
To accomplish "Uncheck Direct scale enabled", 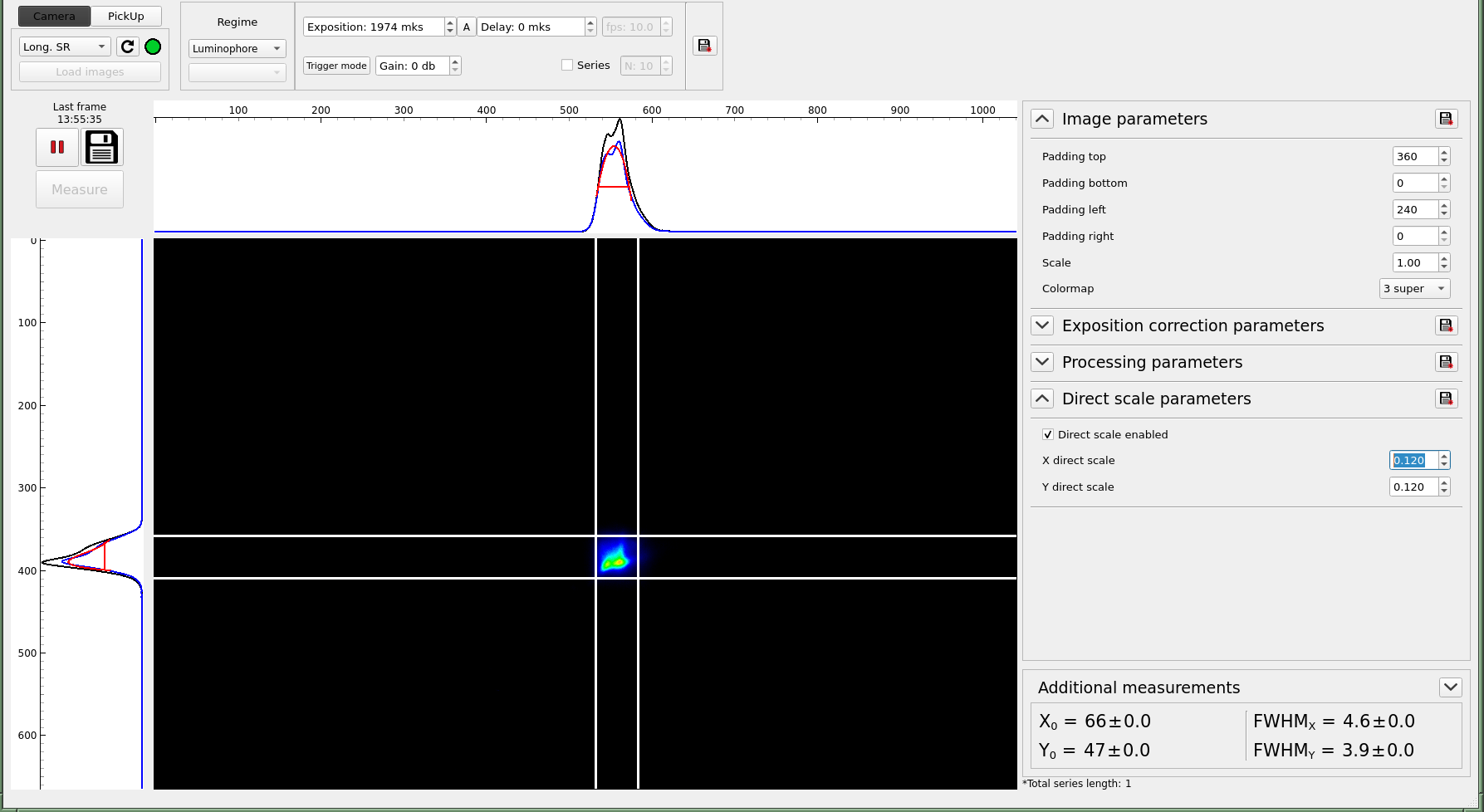I will 1048,434.
